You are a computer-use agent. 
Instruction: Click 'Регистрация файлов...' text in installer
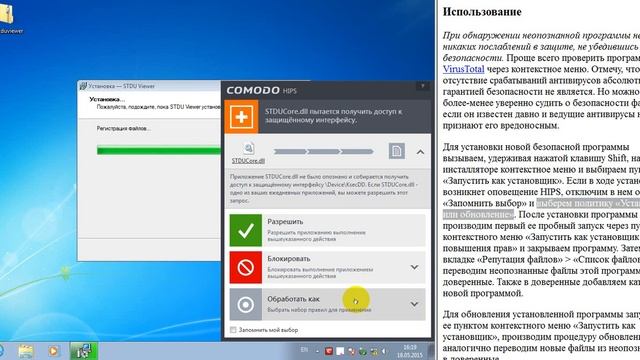click(124, 128)
